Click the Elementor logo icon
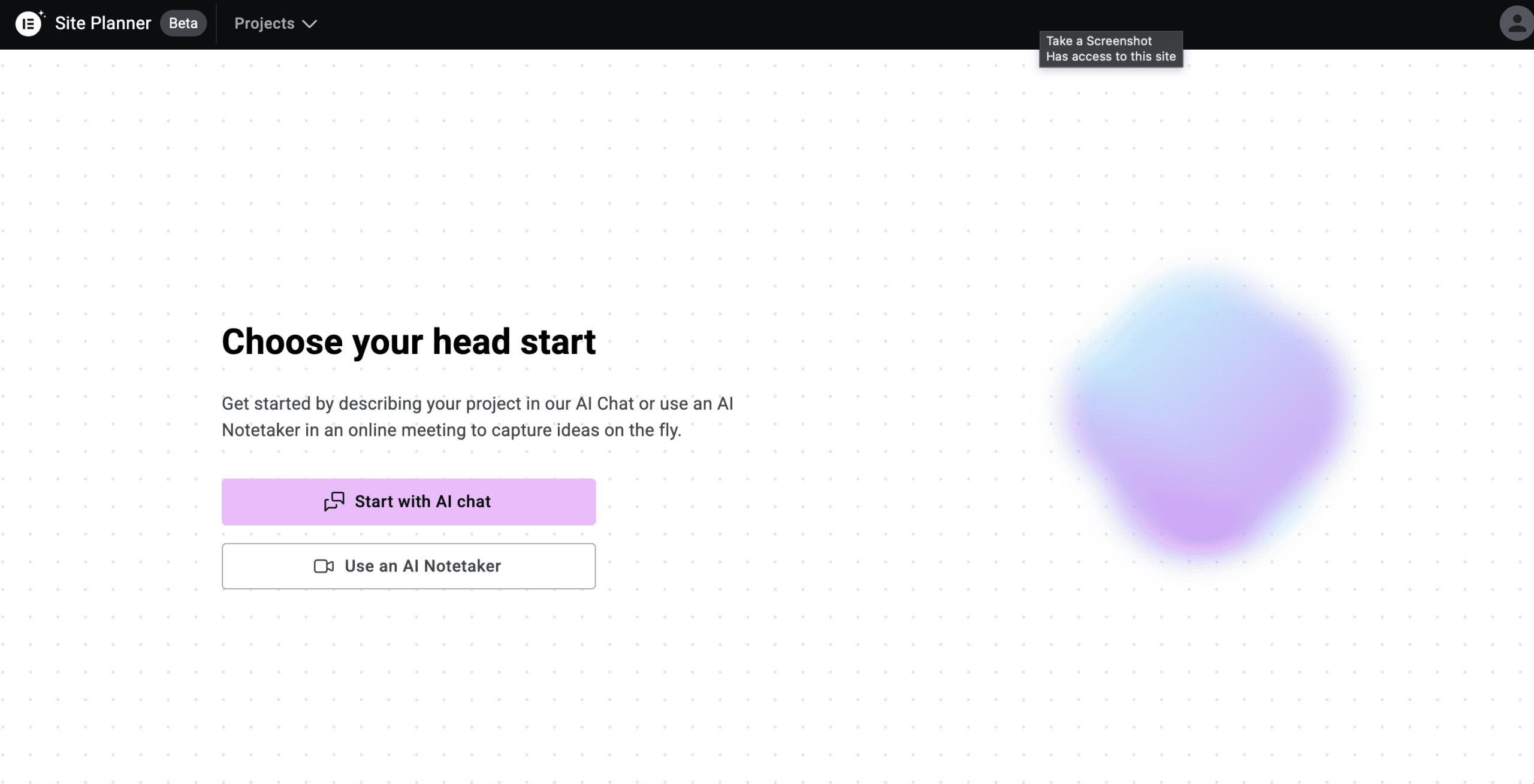The height and width of the screenshot is (784, 1534). point(28,24)
